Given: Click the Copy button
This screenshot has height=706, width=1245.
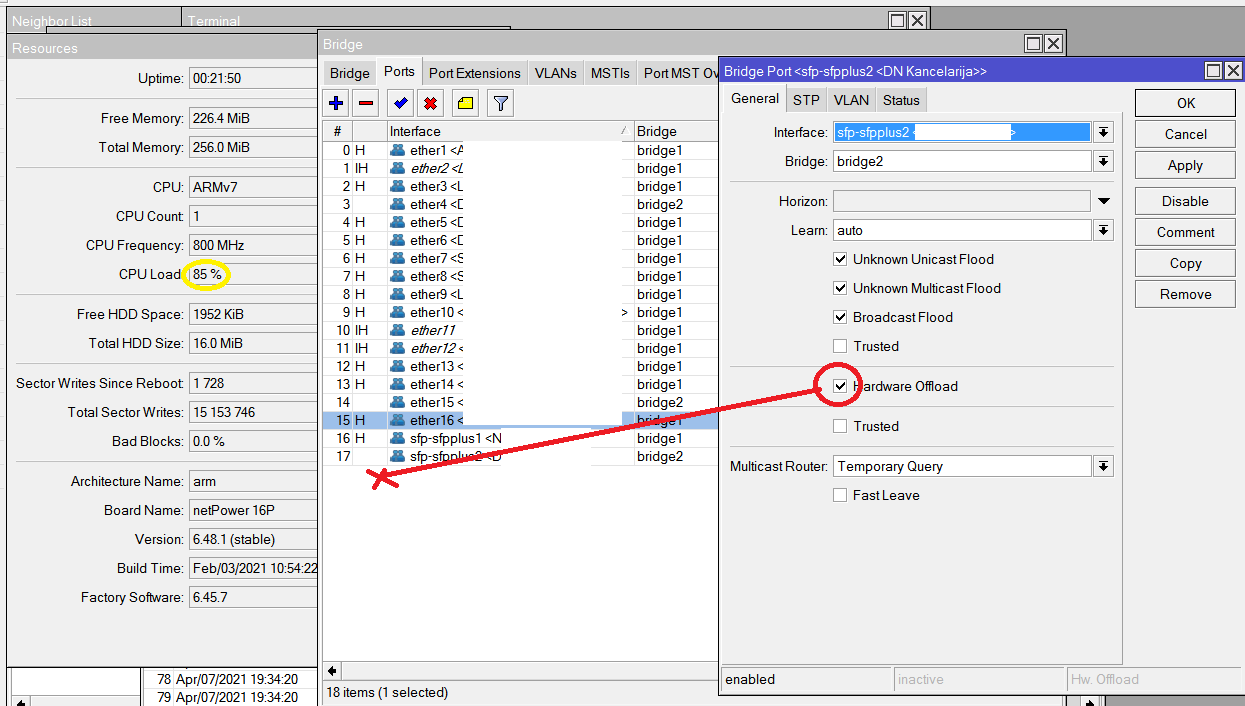Looking at the screenshot, I should 1186,263.
